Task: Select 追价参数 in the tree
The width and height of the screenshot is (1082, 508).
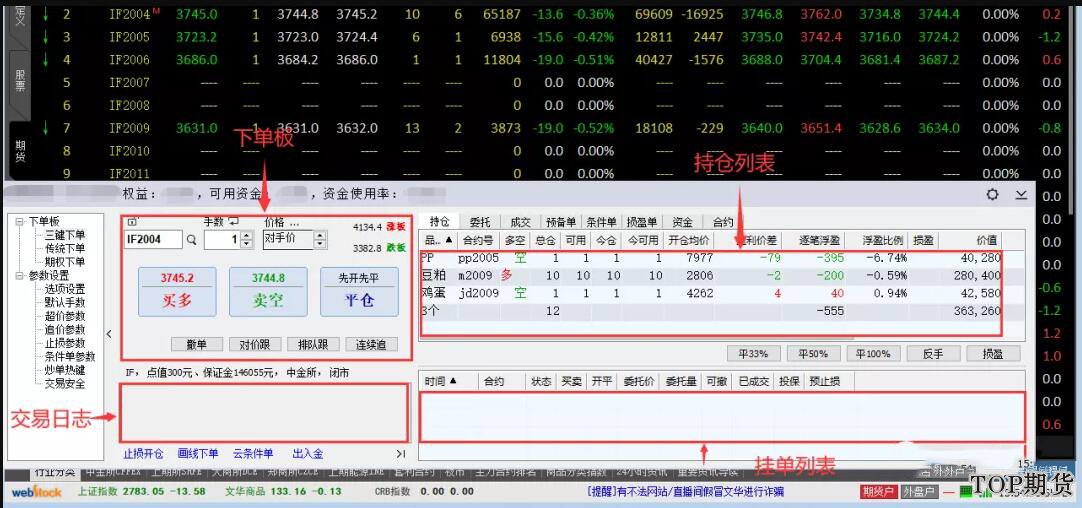Action: [x=66, y=329]
